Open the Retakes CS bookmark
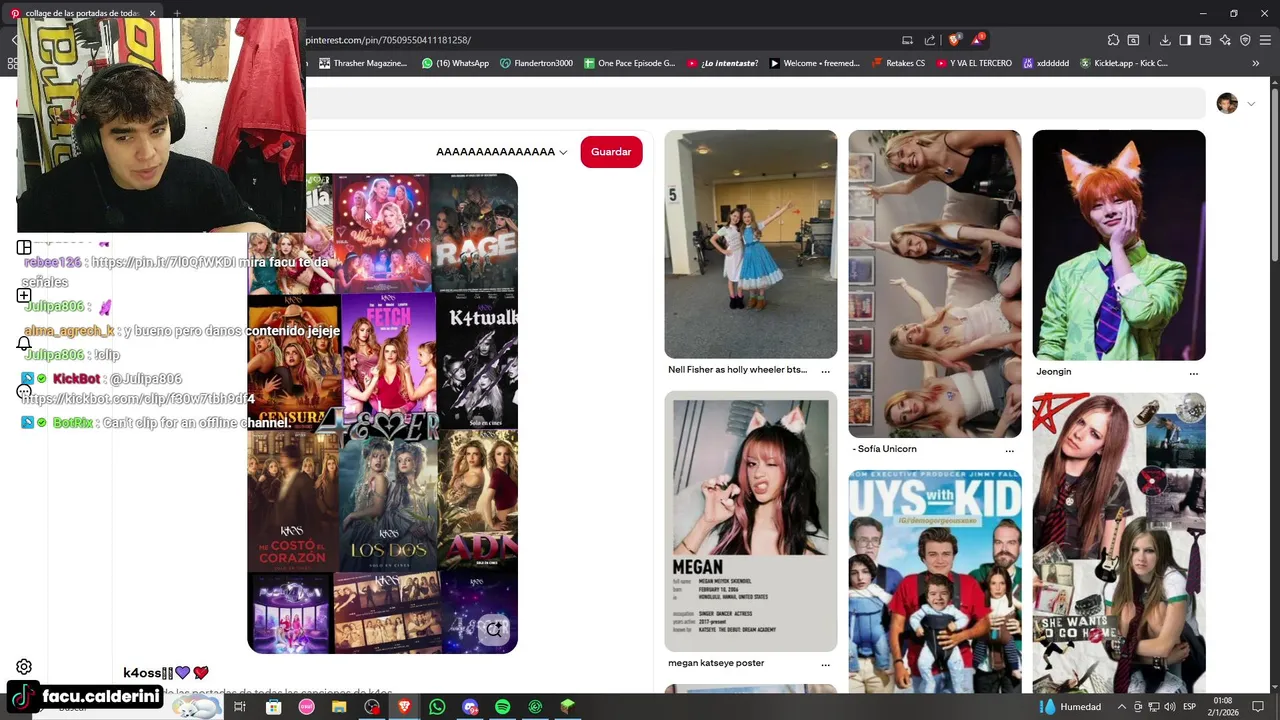Viewport: 1280px width, 720px height. tap(898, 63)
